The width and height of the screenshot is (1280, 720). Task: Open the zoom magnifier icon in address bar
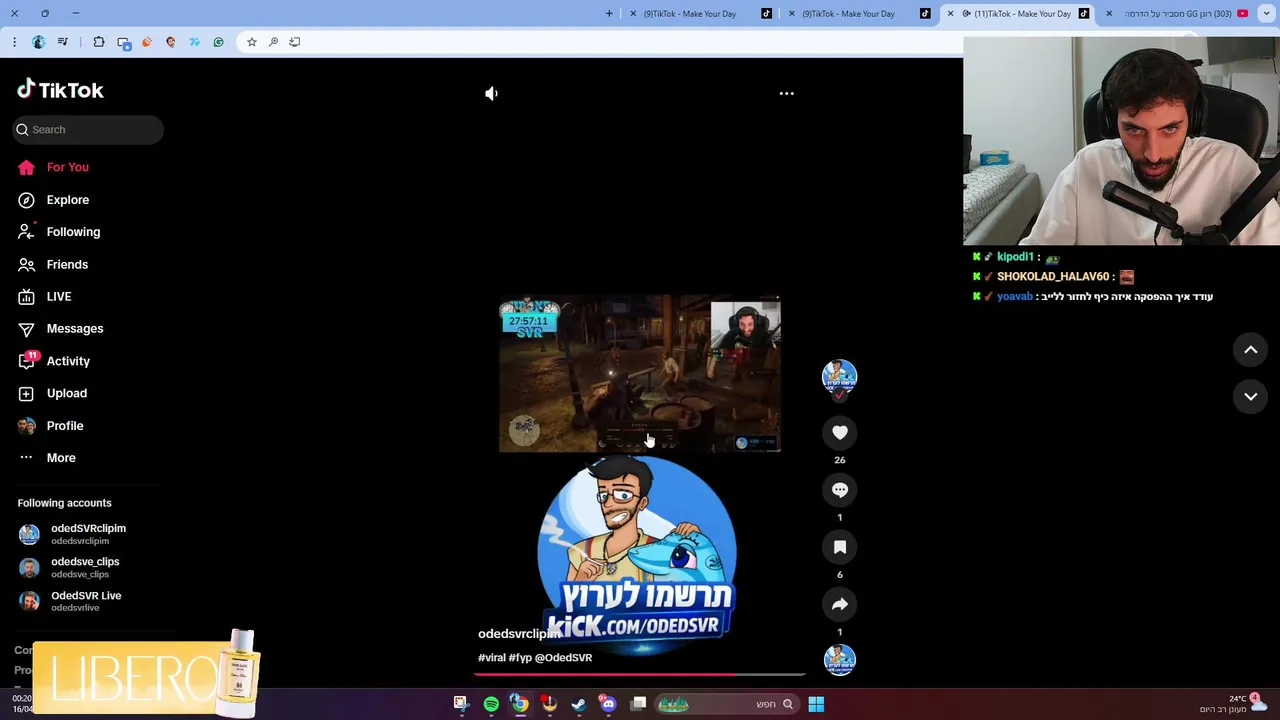[273, 42]
